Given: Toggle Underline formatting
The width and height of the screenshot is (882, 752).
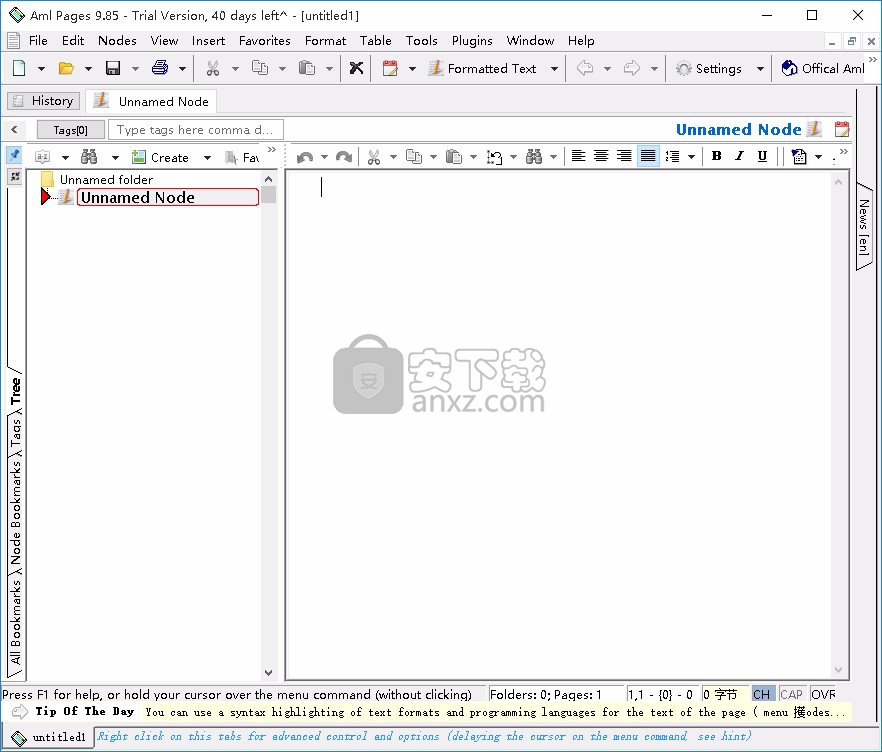Looking at the screenshot, I should click(762, 156).
